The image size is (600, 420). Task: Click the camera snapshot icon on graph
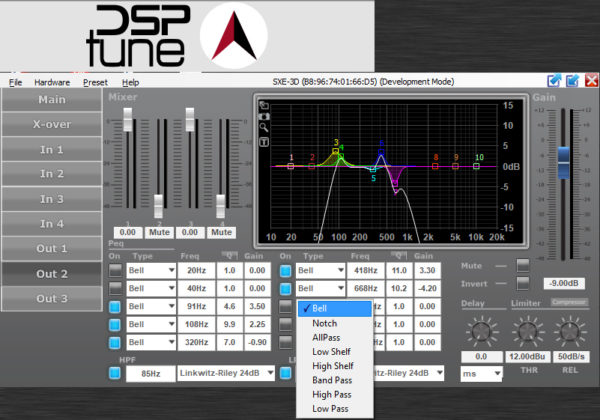[264, 116]
